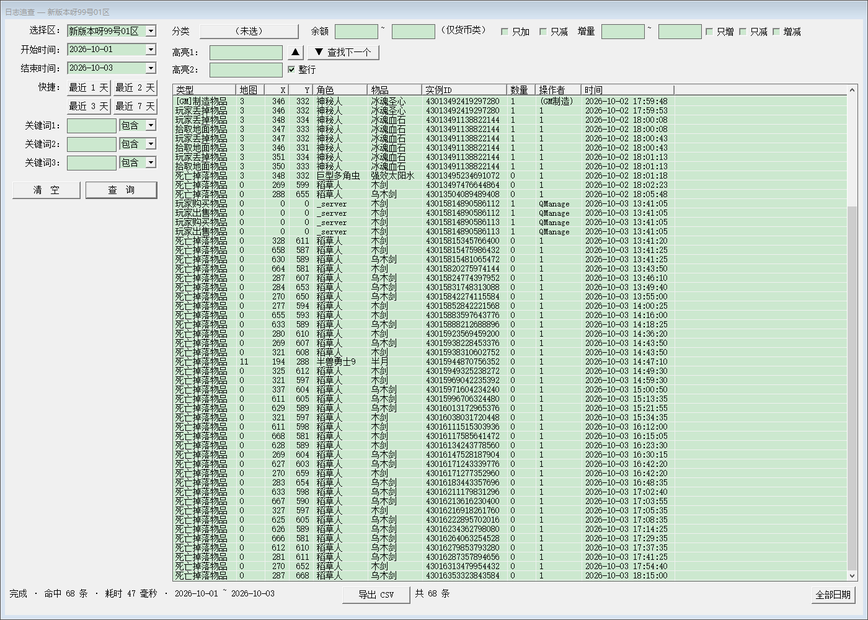Click the 余额 minimum value field
868x620 pixels.
(x=356, y=32)
